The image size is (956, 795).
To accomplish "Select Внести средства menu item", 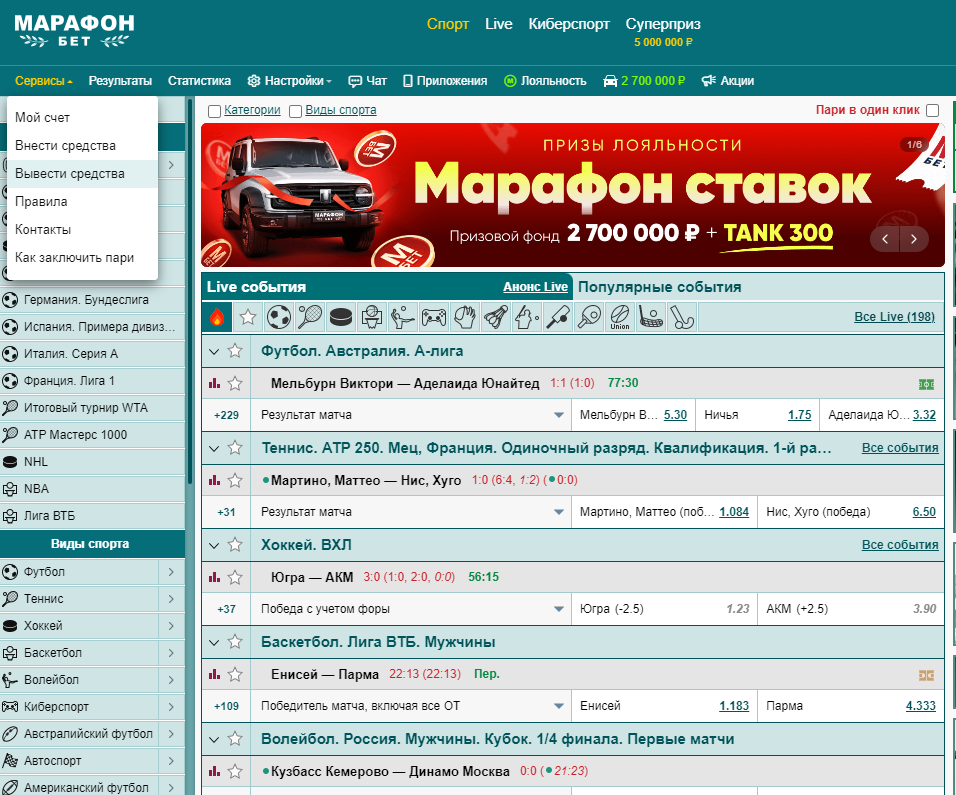I will tap(82, 146).
